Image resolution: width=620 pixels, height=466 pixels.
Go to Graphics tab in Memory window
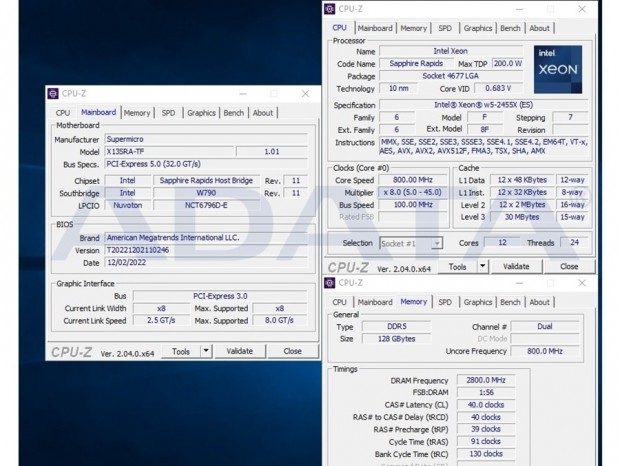pyautogui.click(x=478, y=302)
